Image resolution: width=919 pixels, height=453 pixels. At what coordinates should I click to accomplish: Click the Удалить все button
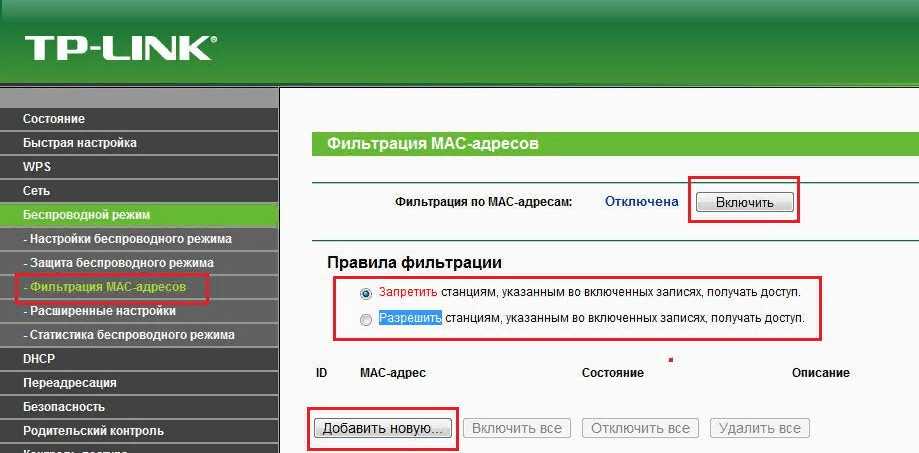click(x=760, y=428)
